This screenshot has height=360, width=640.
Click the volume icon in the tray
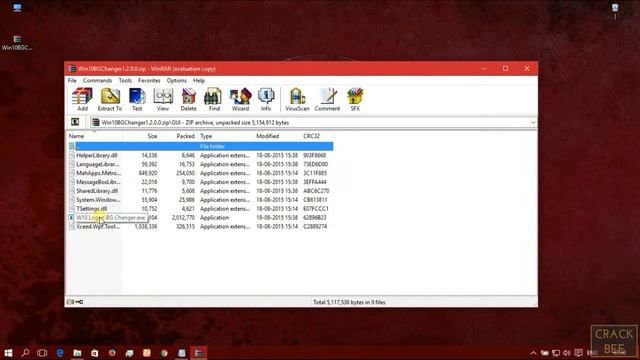click(567, 353)
